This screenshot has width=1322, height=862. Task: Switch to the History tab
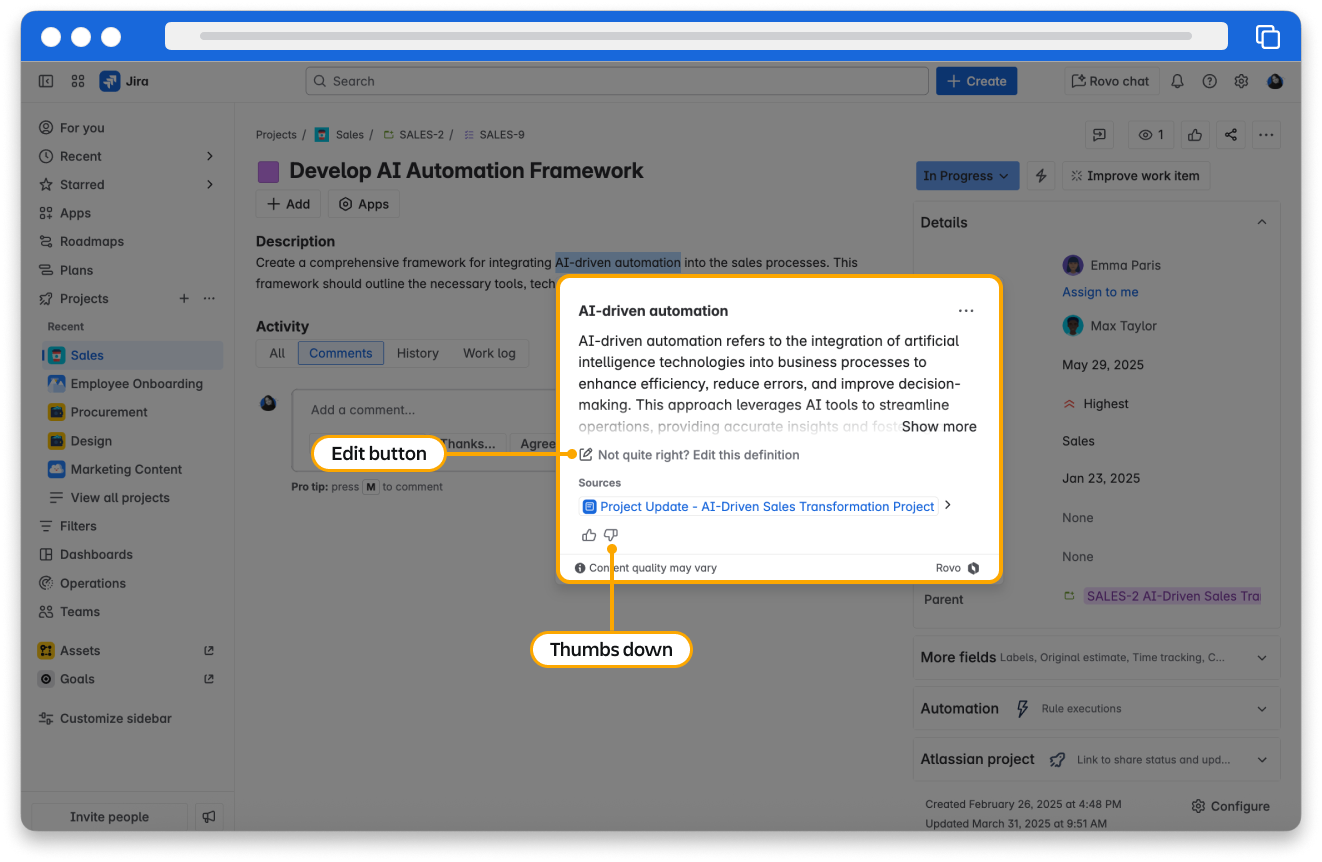click(417, 353)
